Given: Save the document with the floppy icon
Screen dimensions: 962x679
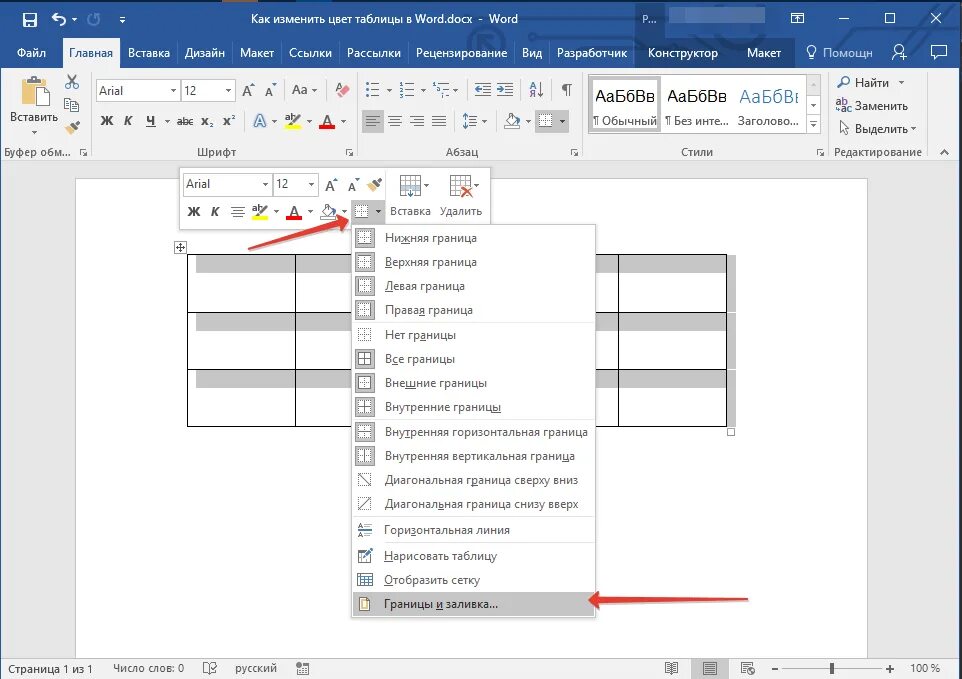Looking at the screenshot, I should [29, 20].
